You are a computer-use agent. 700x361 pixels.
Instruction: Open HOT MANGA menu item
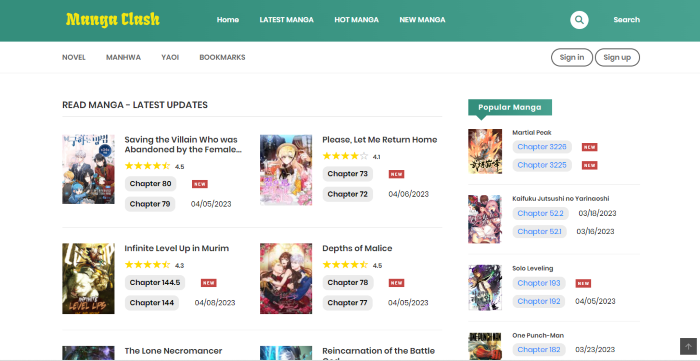pyautogui.click(x=356, y=20)
